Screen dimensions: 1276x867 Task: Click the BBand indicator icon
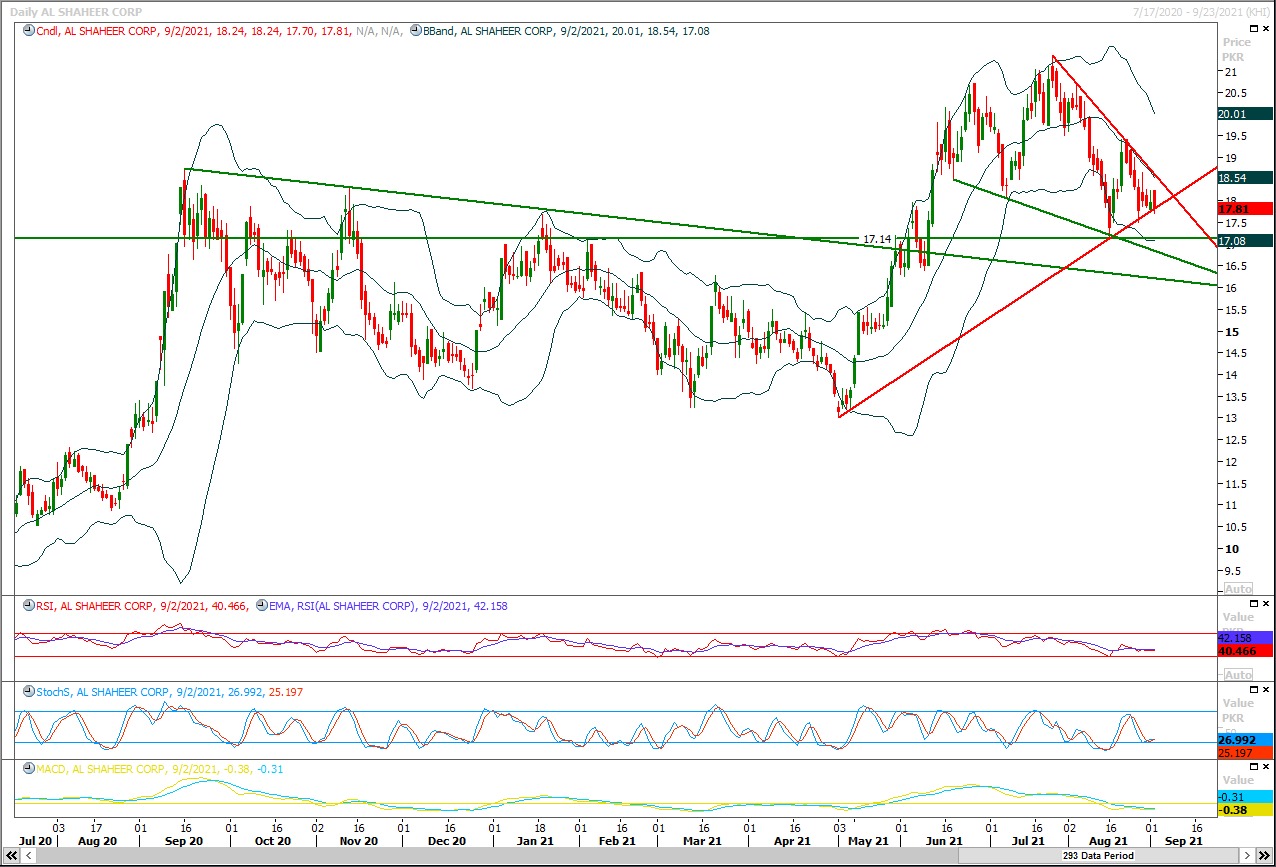click(x=415, y=31)
